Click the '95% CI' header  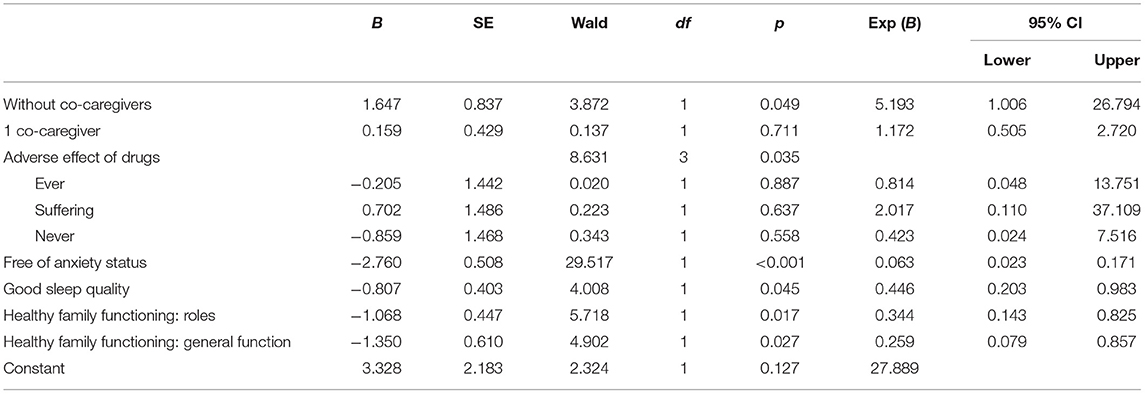tap(1058, 24)
